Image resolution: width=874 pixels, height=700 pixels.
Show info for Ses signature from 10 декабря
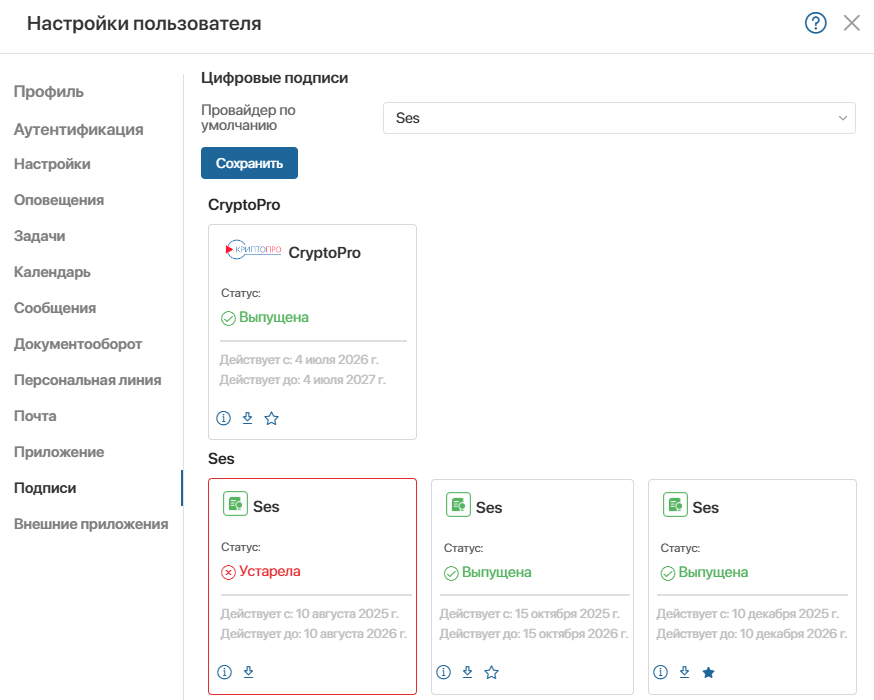coord(661,673)
